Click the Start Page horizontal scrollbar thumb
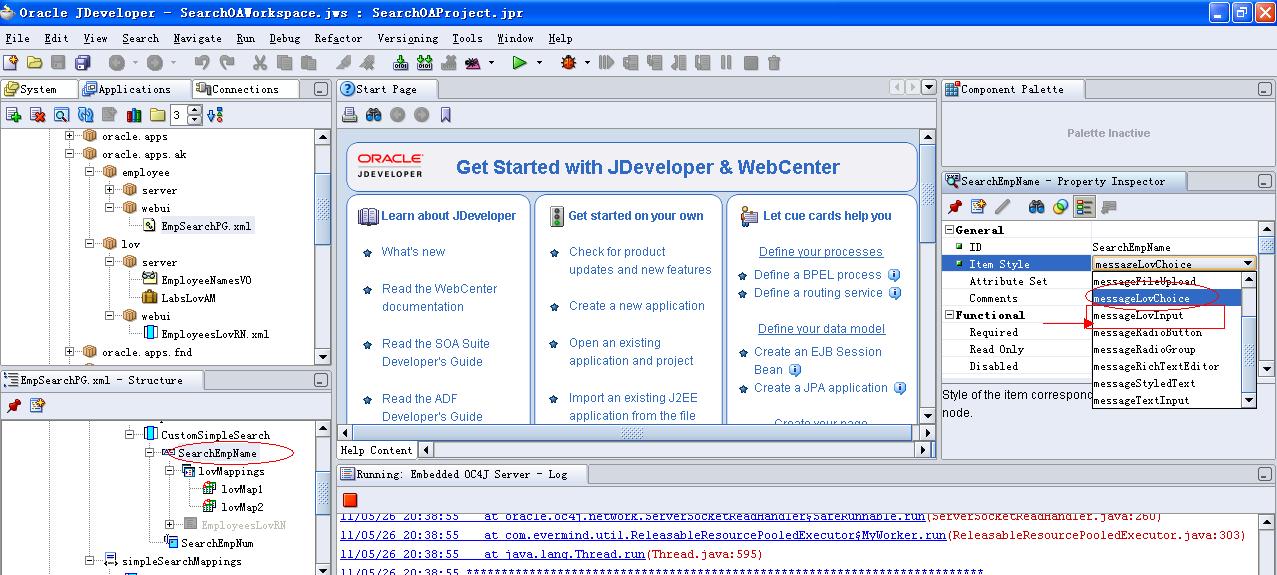This screenshot has height=575, width=1277. click(633, 433)
